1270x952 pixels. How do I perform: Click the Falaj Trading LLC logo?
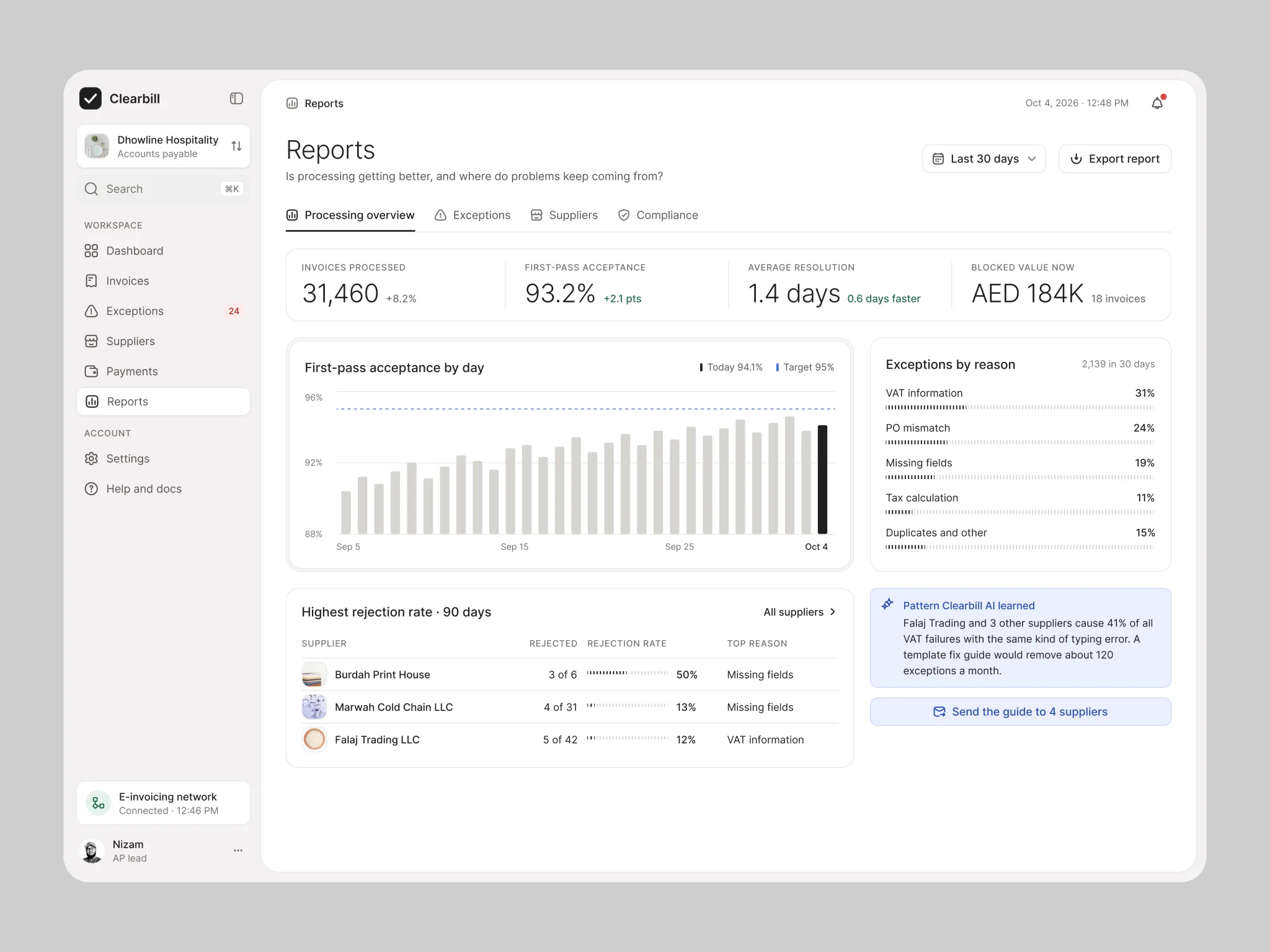tap(314, 739)
